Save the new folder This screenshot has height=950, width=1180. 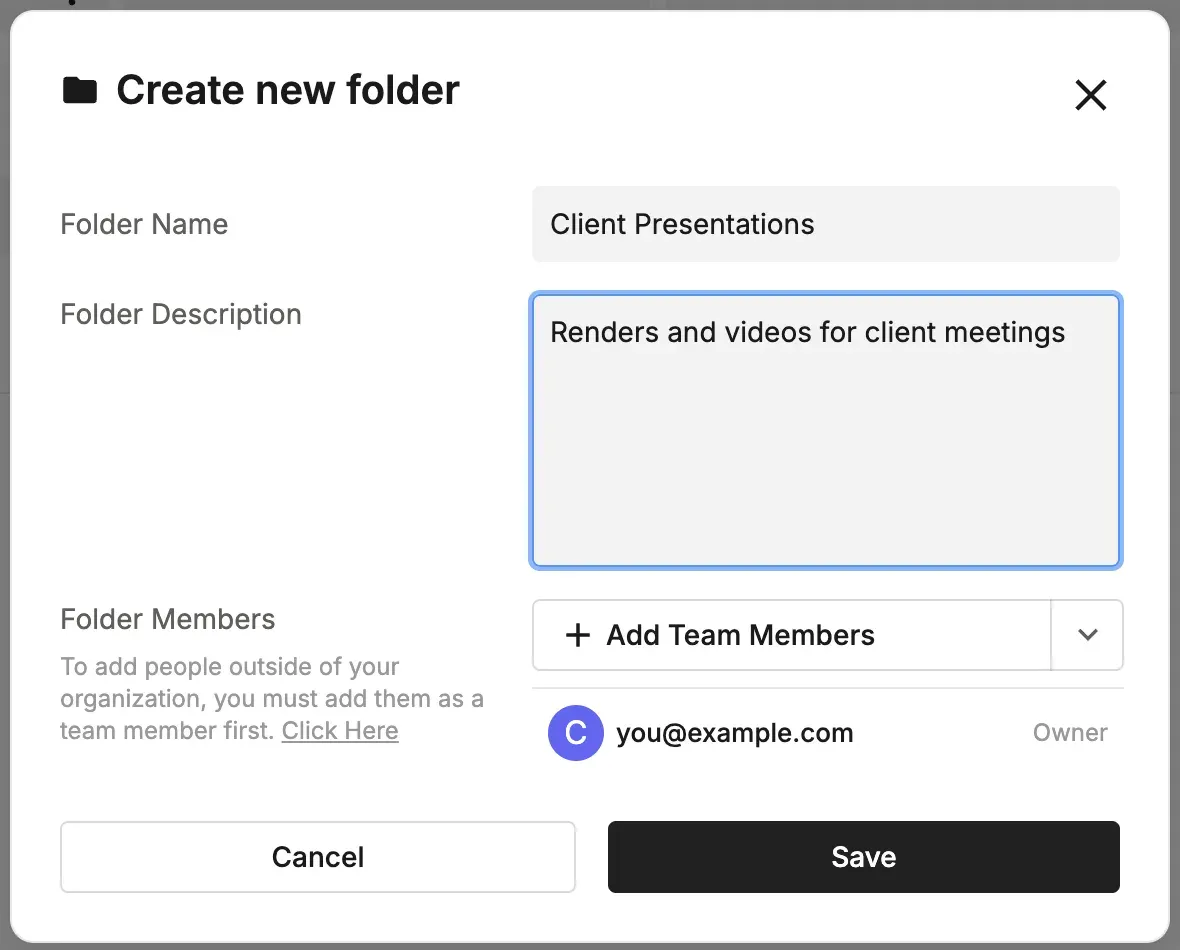(863, 857)
